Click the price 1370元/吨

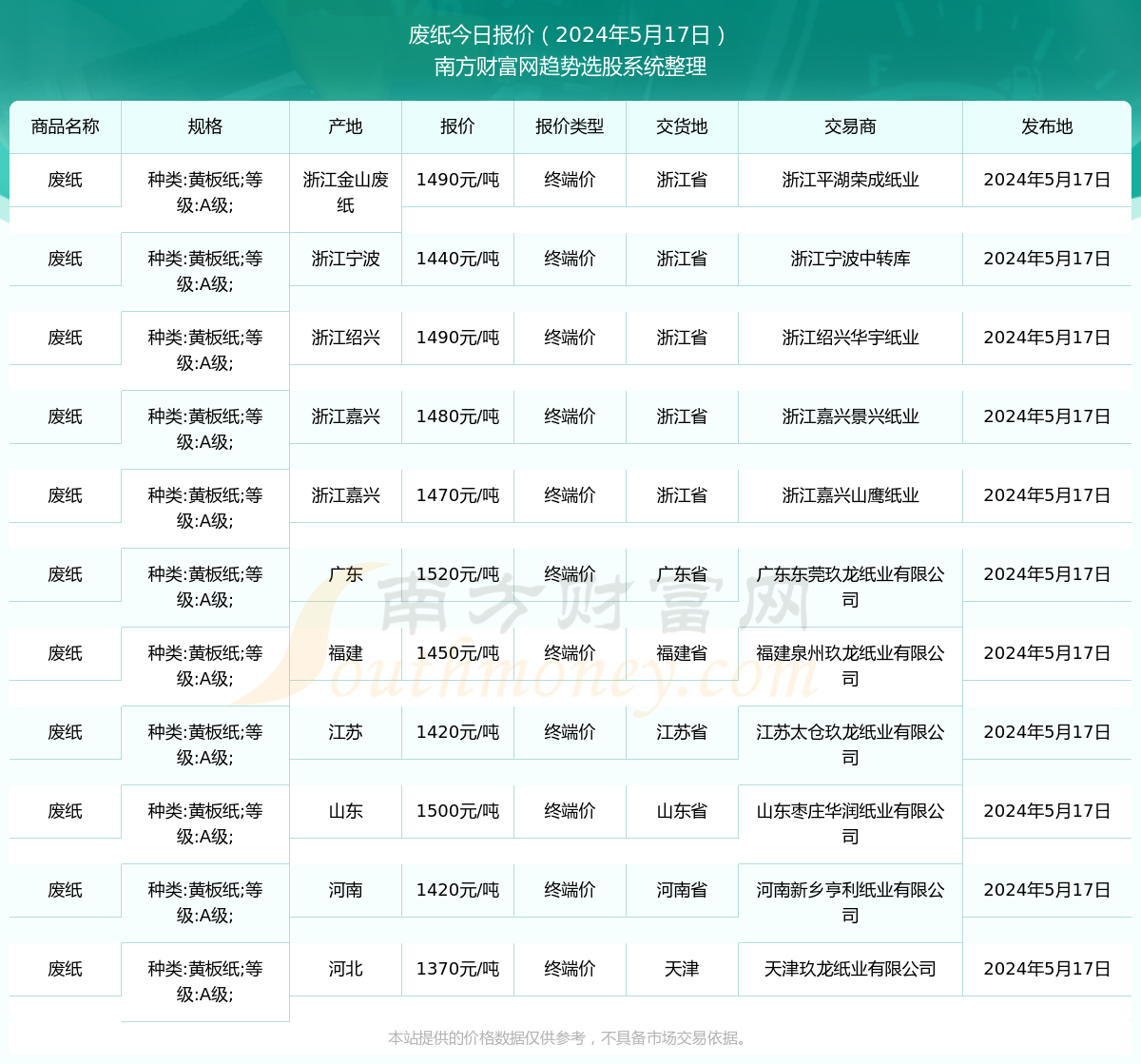point(457,969)
